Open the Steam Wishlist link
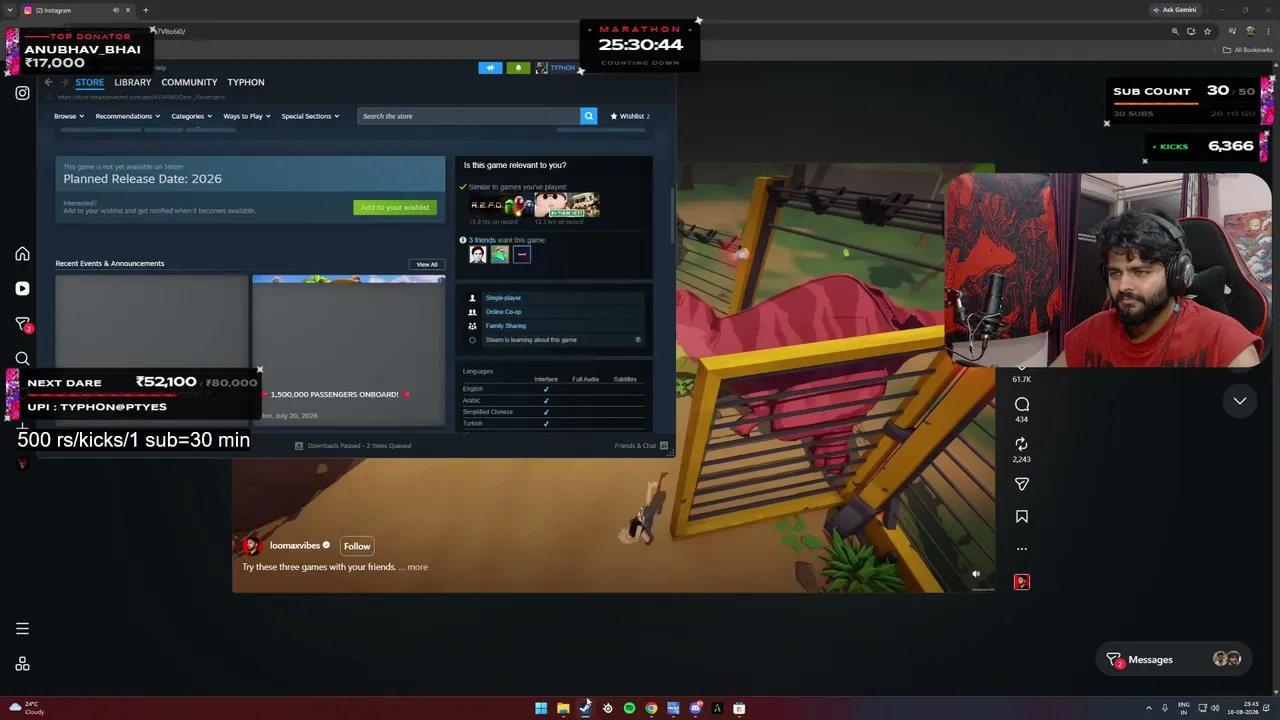Image resolution: width=1280 pixels, height=720 pixels. click(x=630, y=116)
